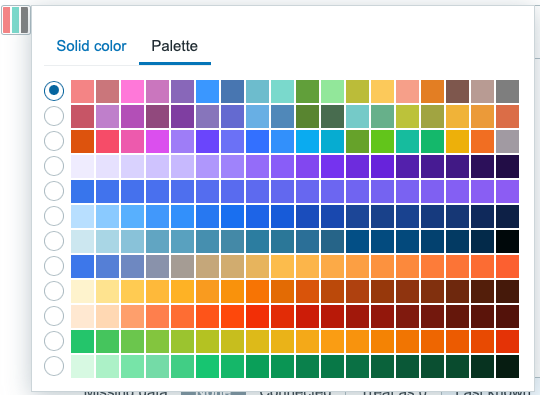This screenshot has width=540, height=395.
Task: Click the black swatch ending the teal row
Action: coord(507,241)
